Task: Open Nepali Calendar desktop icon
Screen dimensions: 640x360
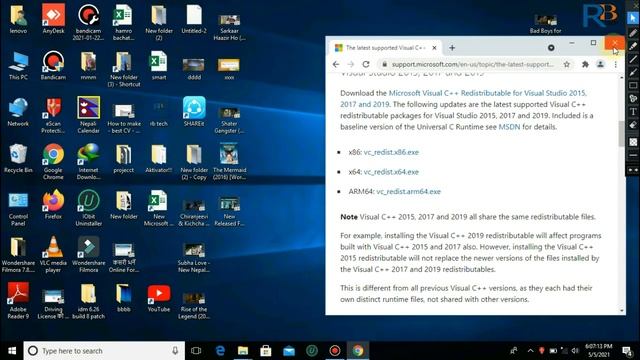Action: click(89, 114)
